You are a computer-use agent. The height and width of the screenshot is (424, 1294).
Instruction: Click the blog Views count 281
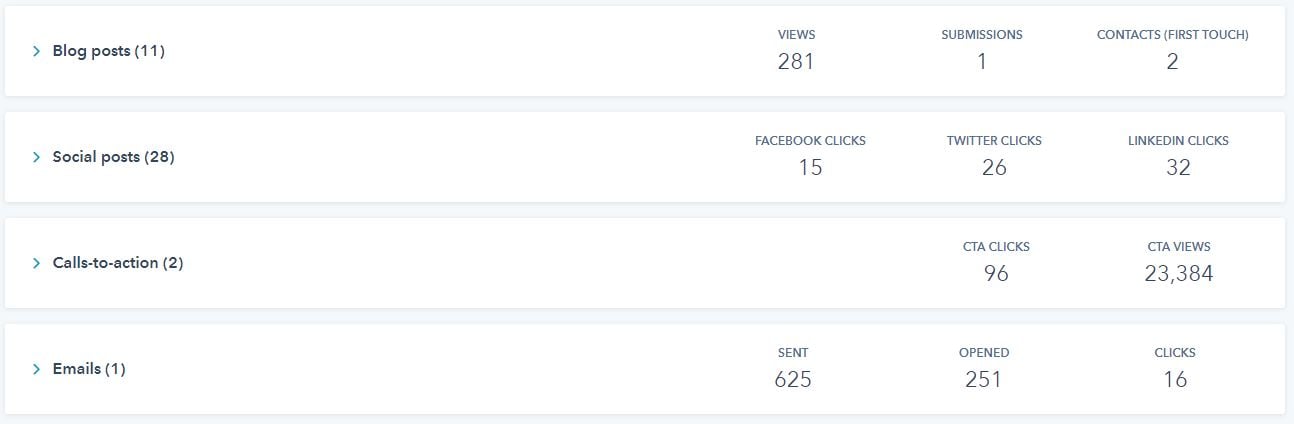(x=796, y=62)
